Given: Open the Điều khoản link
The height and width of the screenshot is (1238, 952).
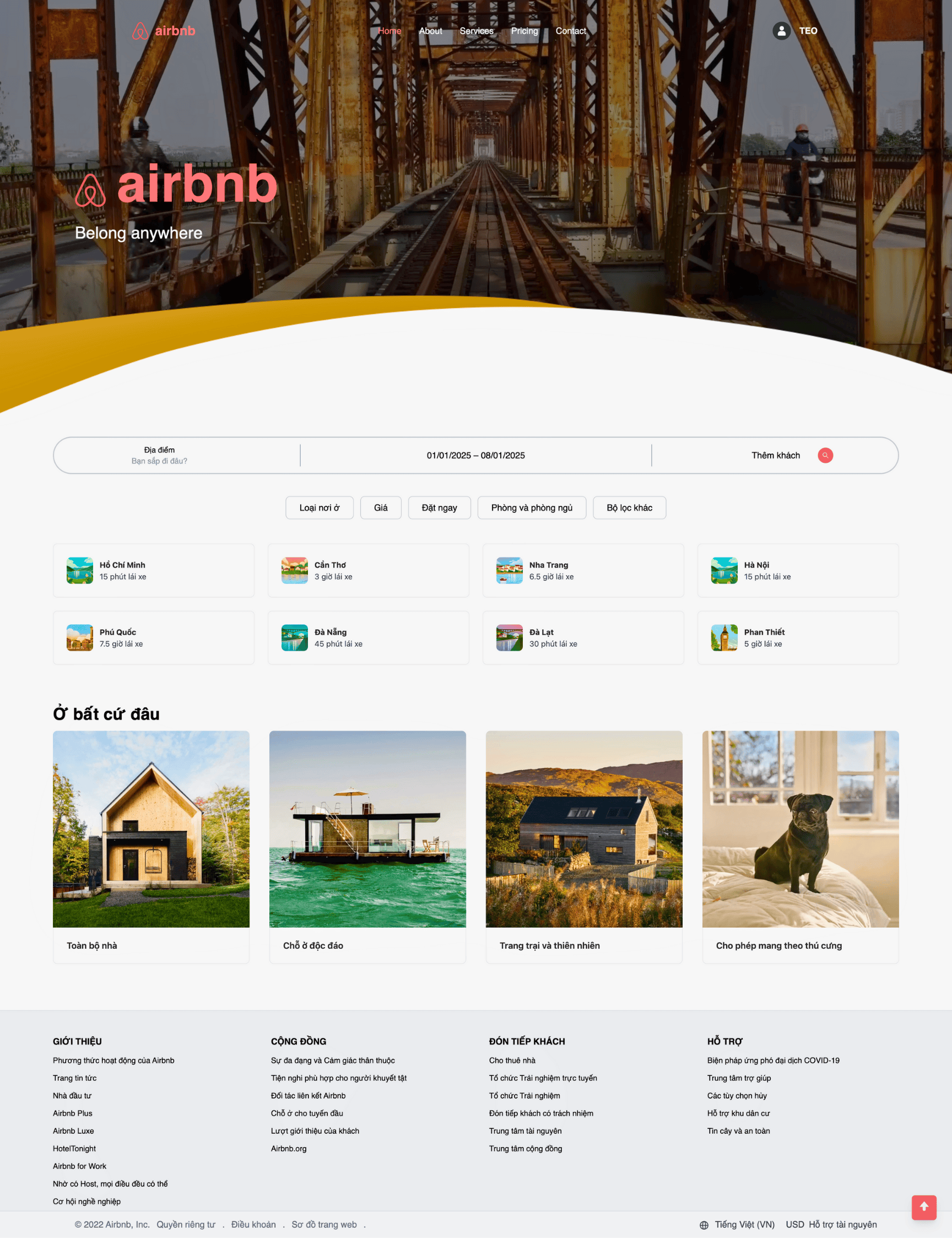Looking at the screenshot, I should click(253, 1224).
